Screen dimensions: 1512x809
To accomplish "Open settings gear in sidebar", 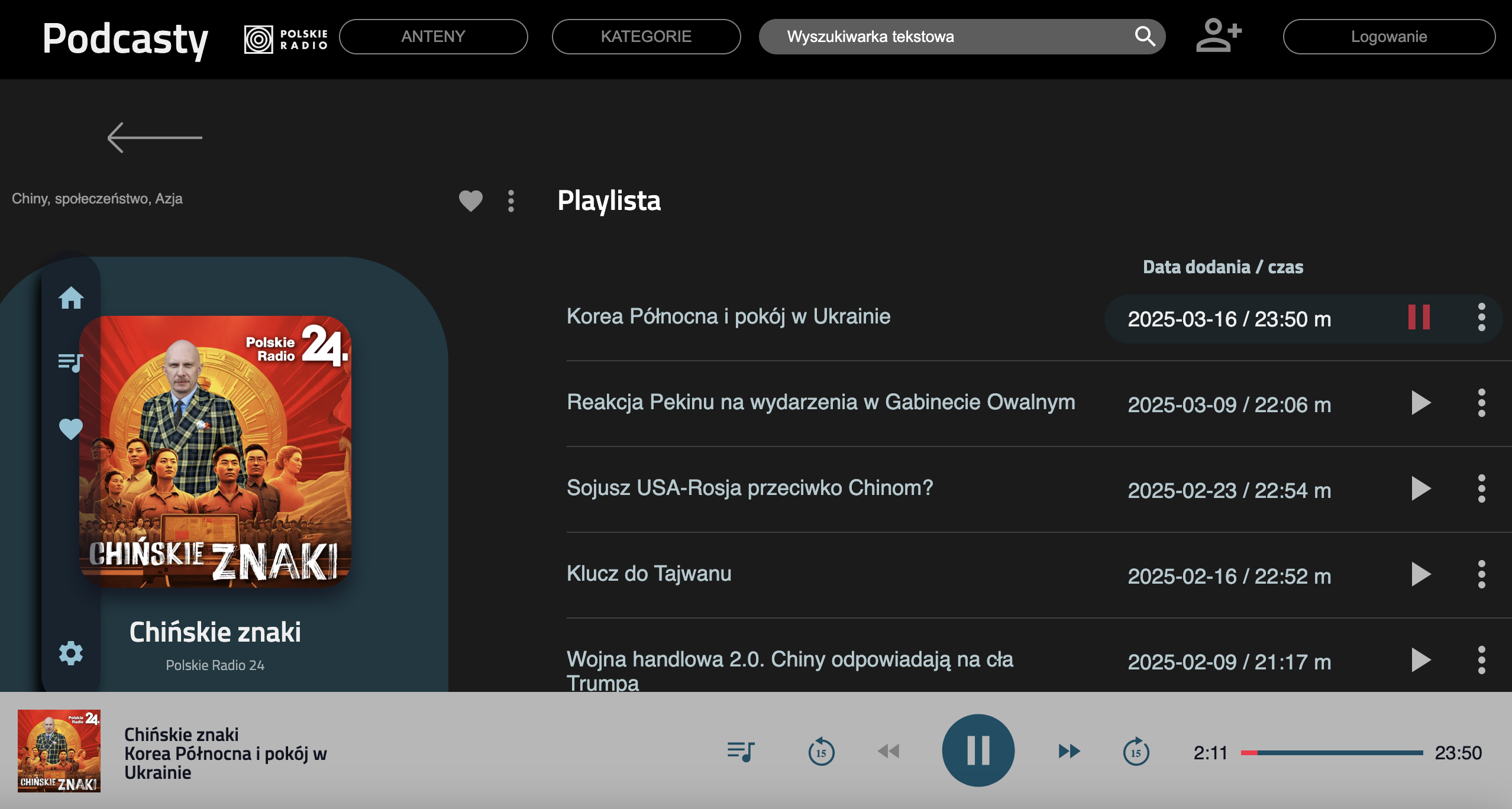I will click(71, 653).
